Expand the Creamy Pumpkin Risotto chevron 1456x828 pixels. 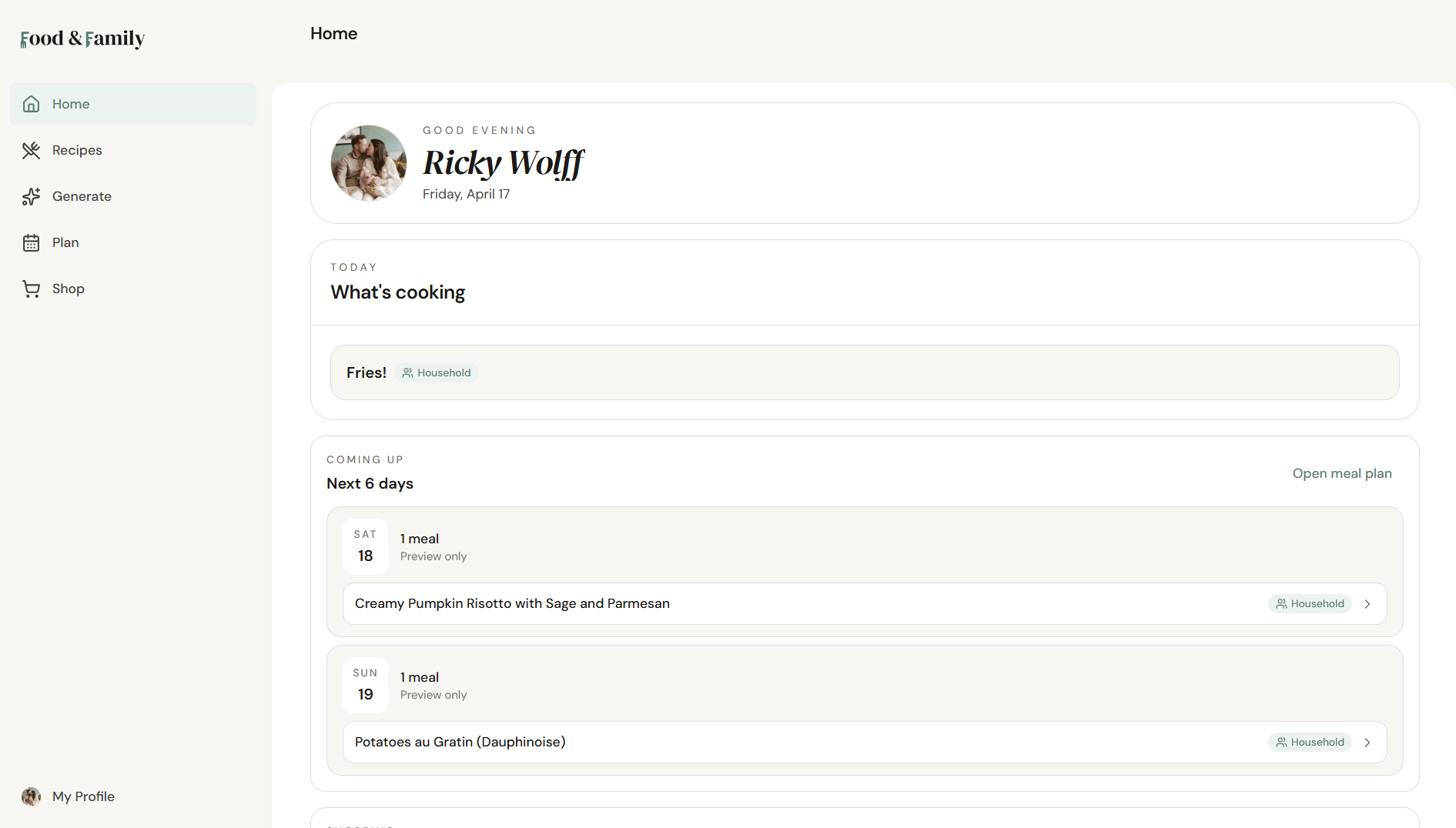[x=1367, y=604]
